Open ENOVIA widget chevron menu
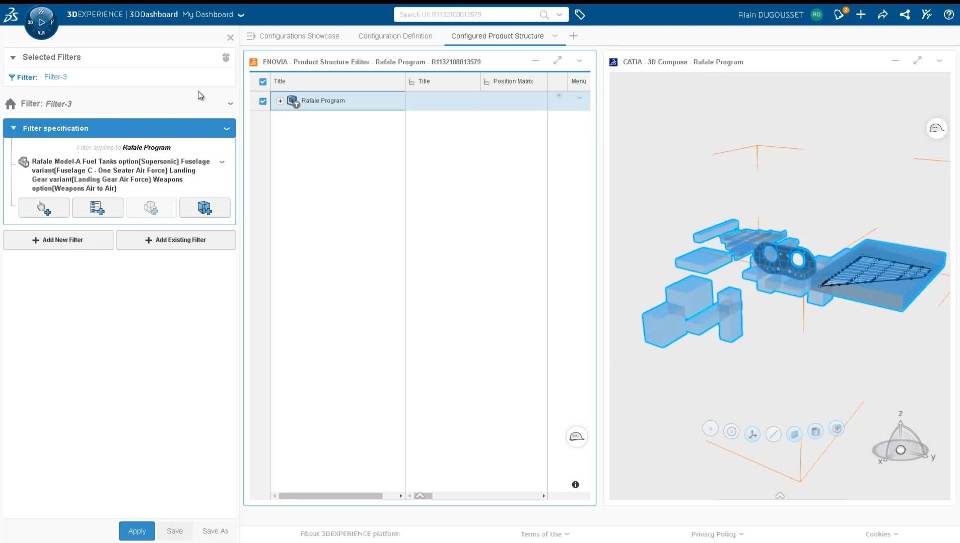The width and height of the screenshot is (960, 543). 579,61
